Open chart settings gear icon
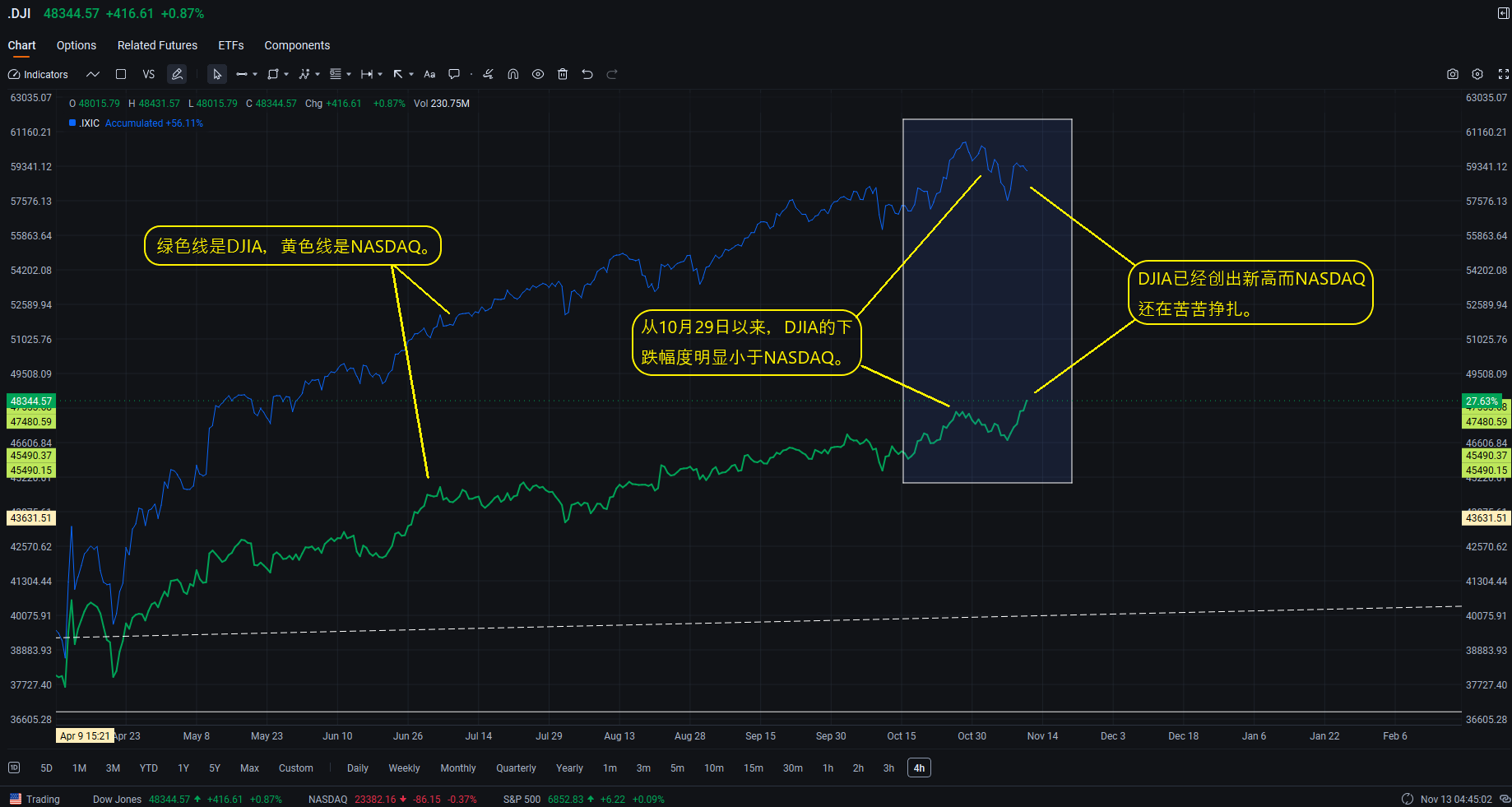Screen dimensions: 1512x807 [x=1477, y=74]
